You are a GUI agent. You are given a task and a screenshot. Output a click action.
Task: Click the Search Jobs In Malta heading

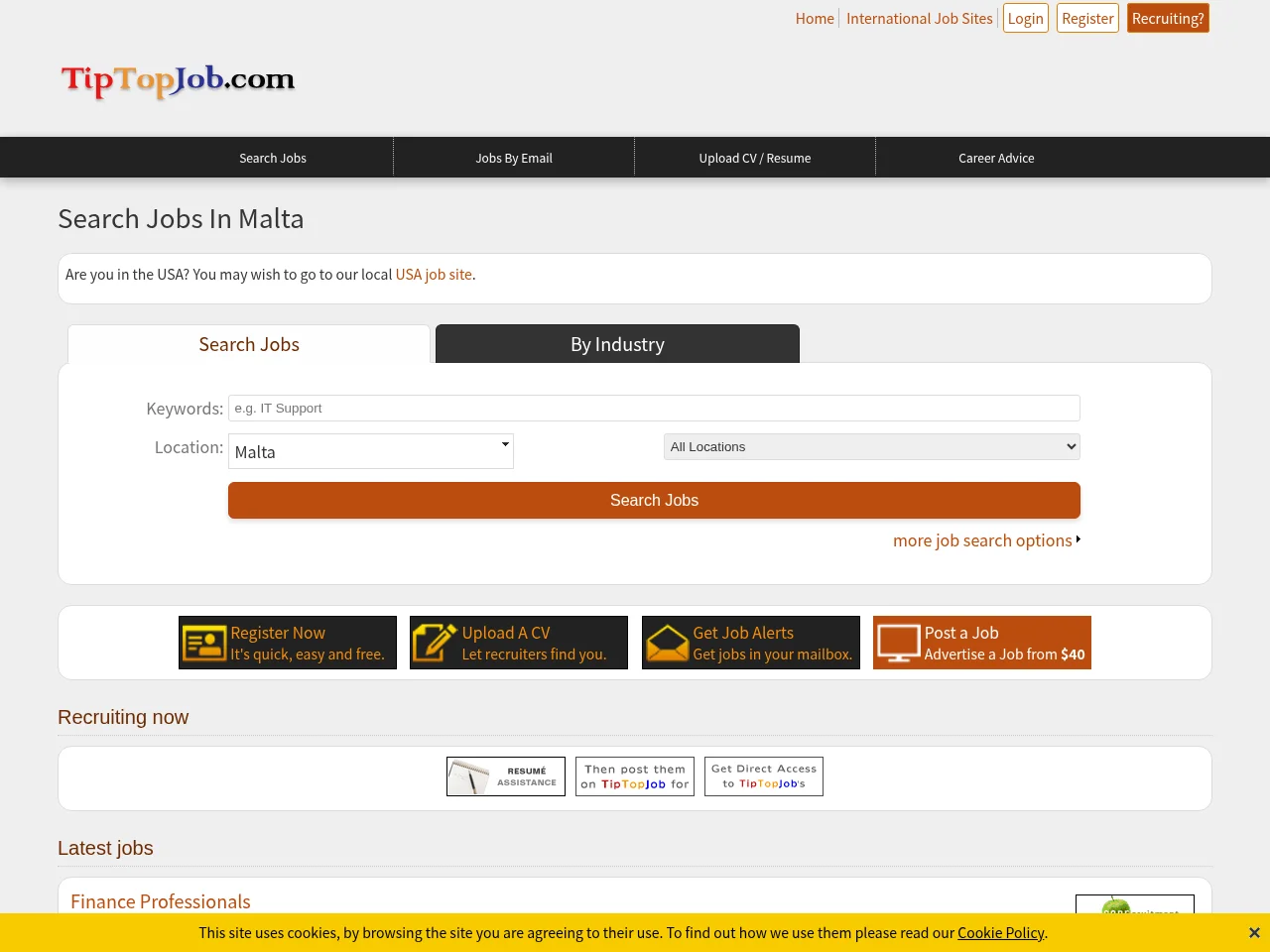pyautogui.click(x=181, y=218)
